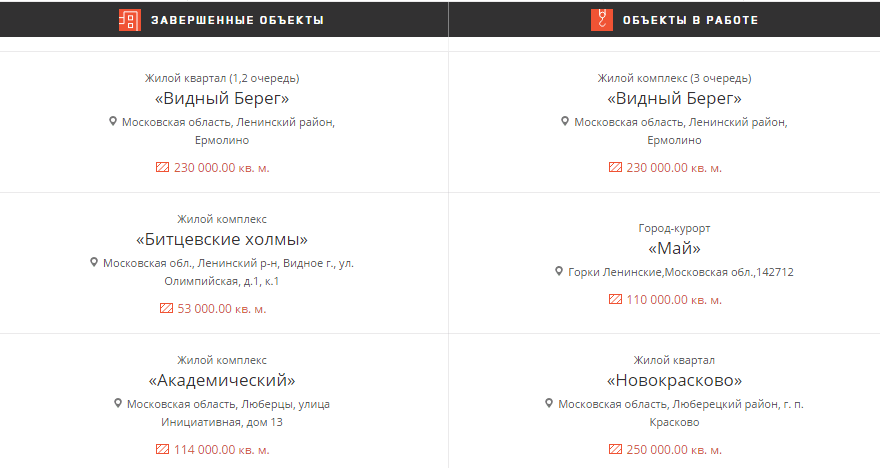Screen dimensions: 880x468
Task: Click the map pin for Академический address
Action: click(118, 403)
